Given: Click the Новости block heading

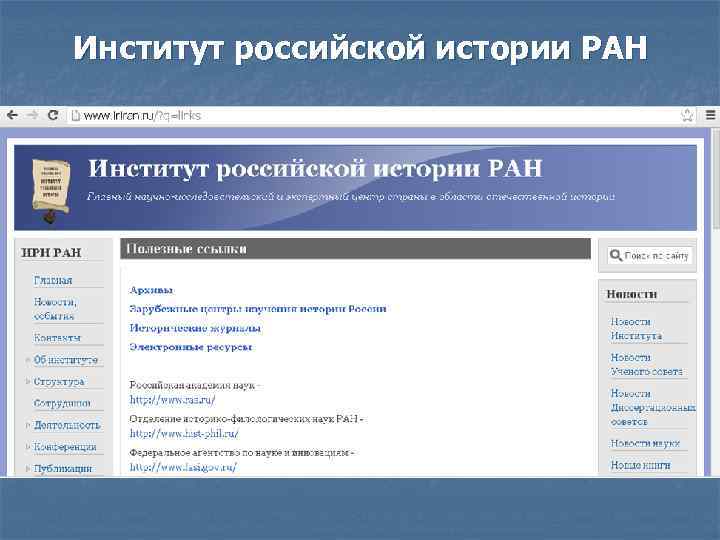Looking at the screenshot, I should pyautogui.click(x=631, y=294).
